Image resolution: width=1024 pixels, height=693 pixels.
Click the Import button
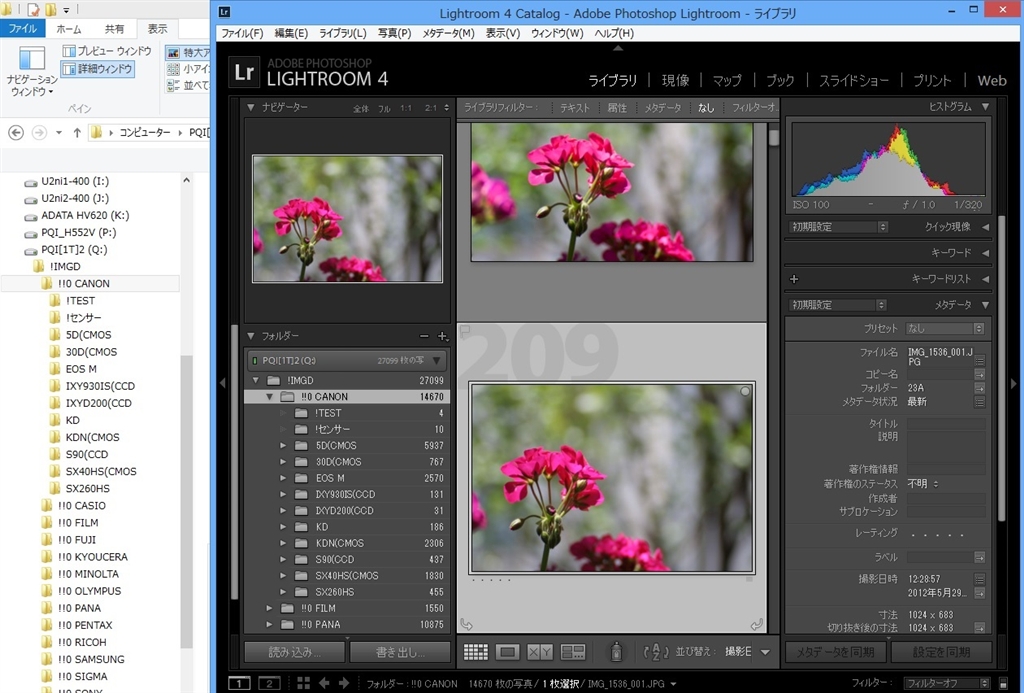295,652
